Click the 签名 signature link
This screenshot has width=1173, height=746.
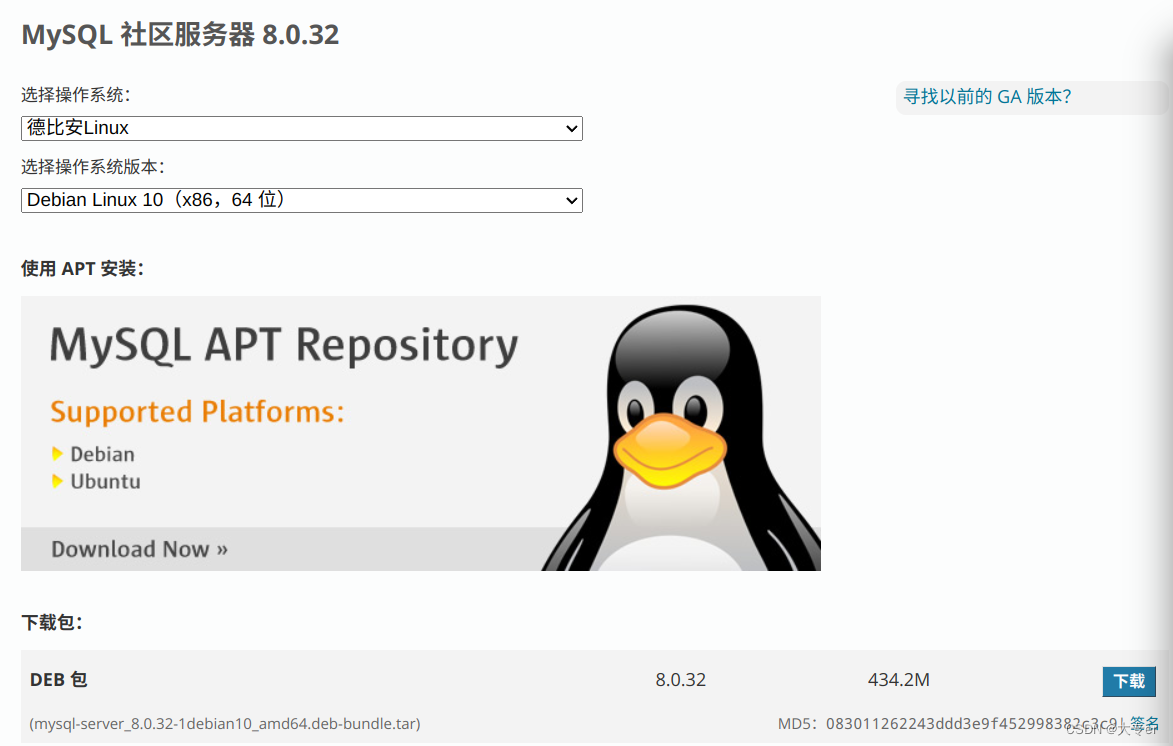click(x=1146, y=723)
